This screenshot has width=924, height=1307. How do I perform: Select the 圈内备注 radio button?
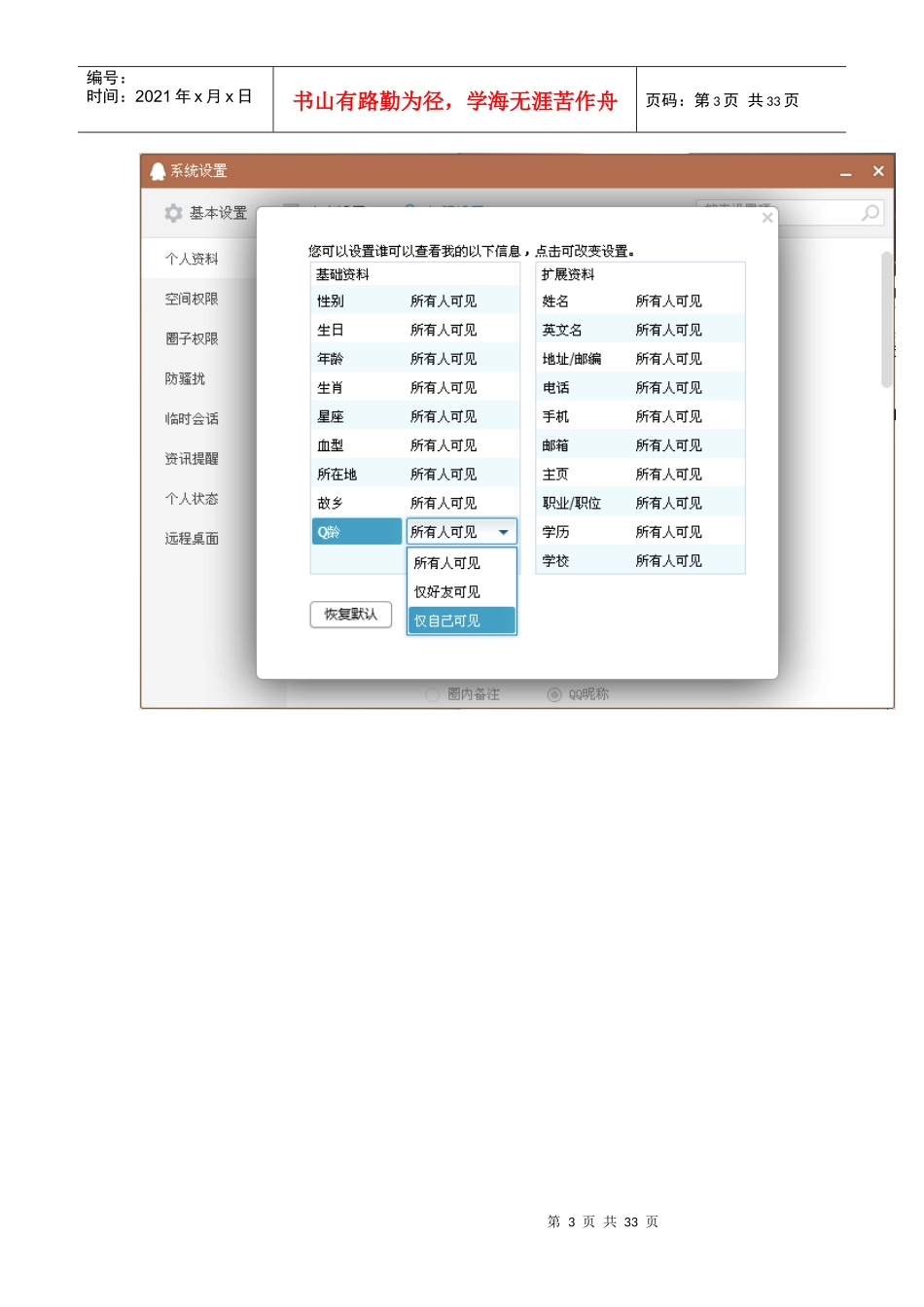[x=433, y=694]
